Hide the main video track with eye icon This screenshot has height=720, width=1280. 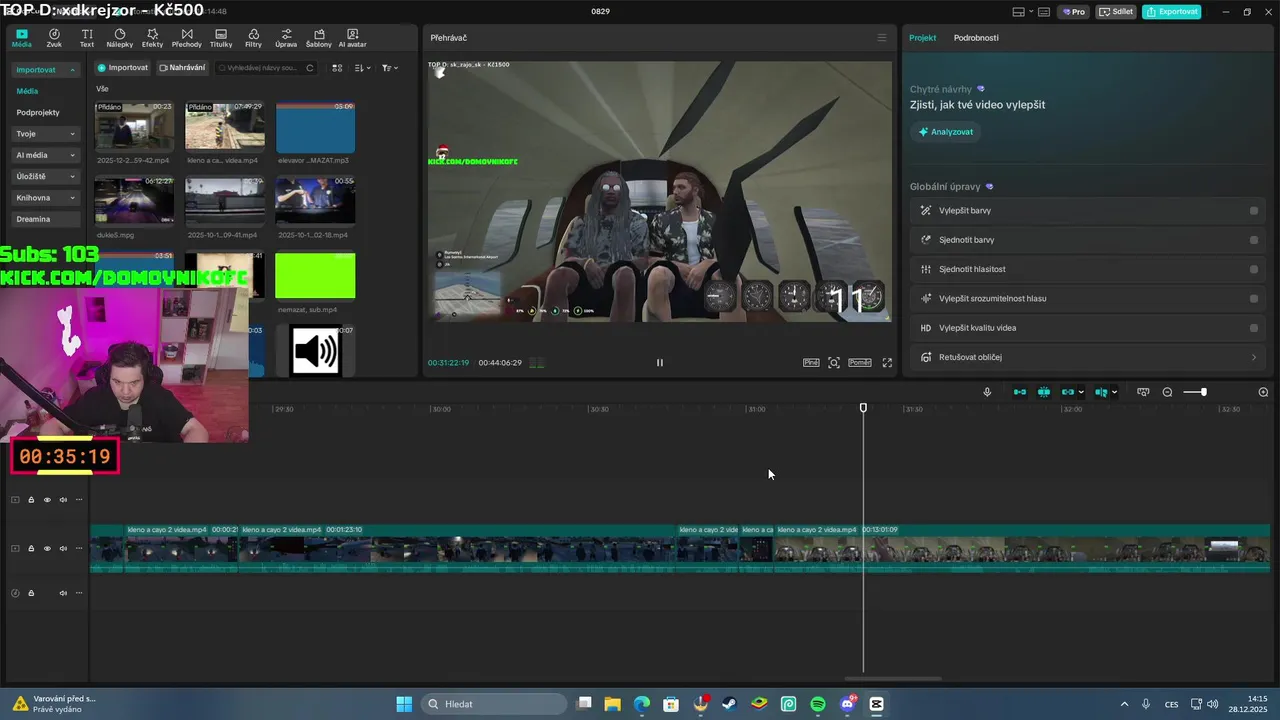pyautogui.click(x=47, y=549)
